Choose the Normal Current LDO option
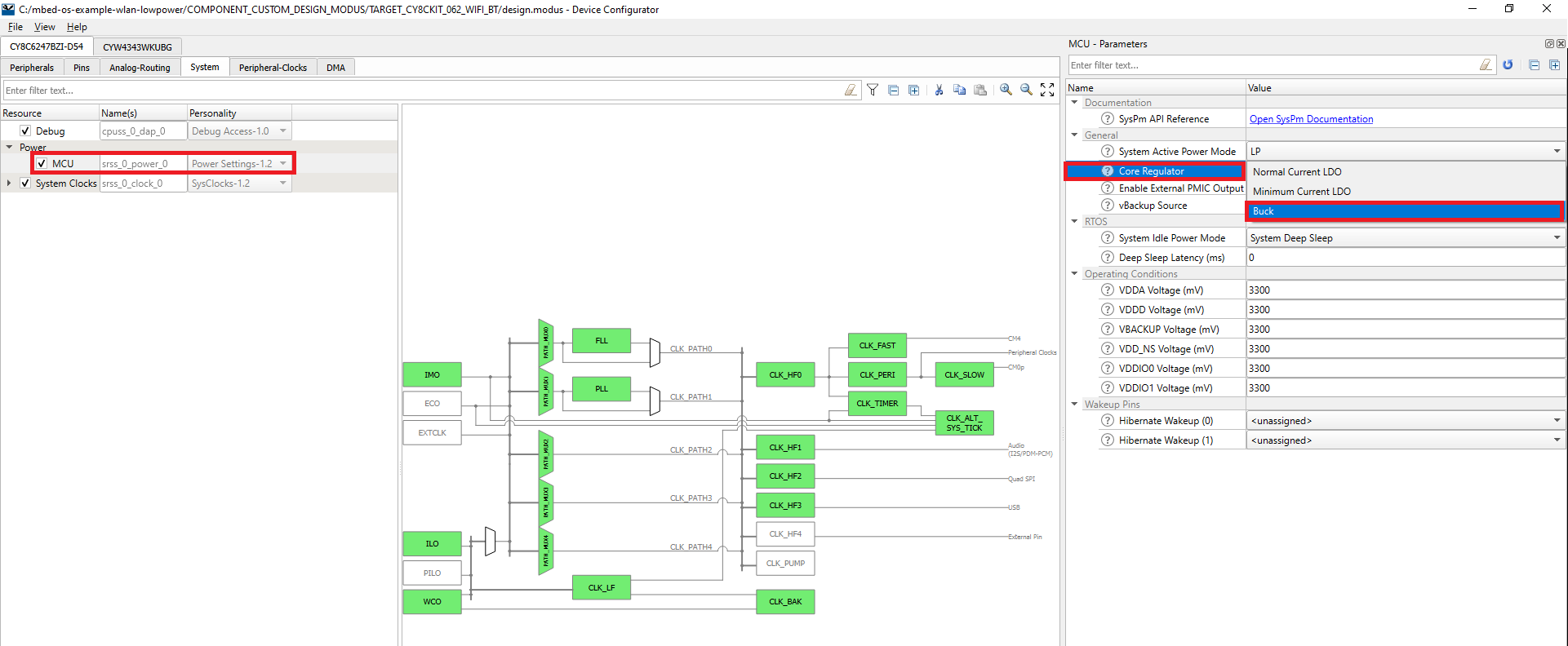Viewport: 1568px width, 646px height. coord(1405,172)
